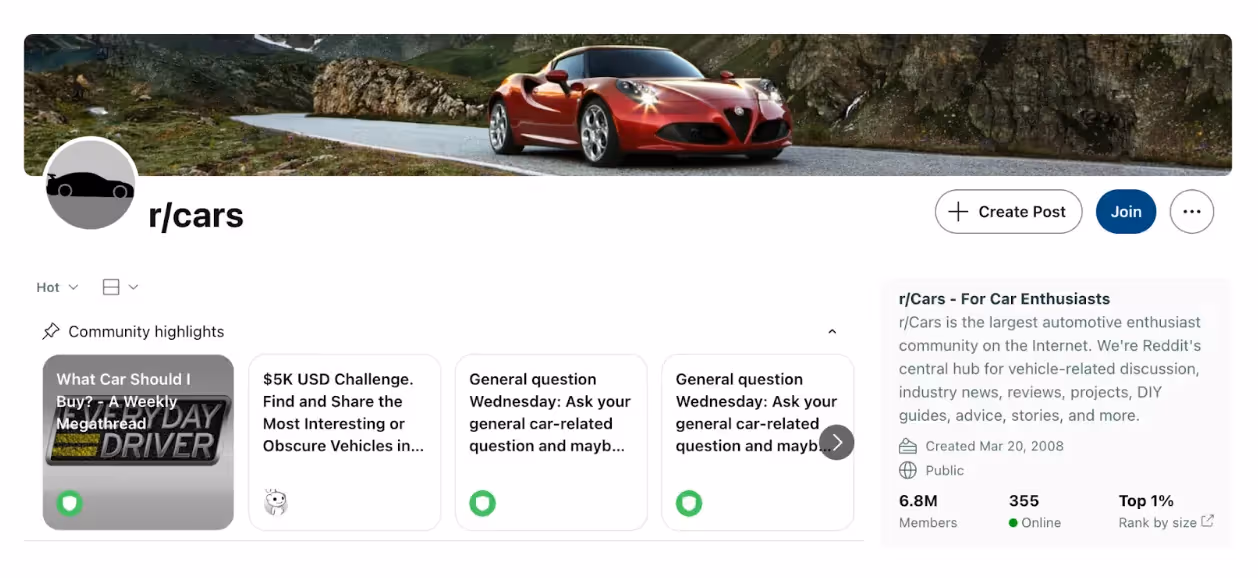1258x578 pixels.
Task: Open the $5K USD Challenge highlight card
Action: 345,442
